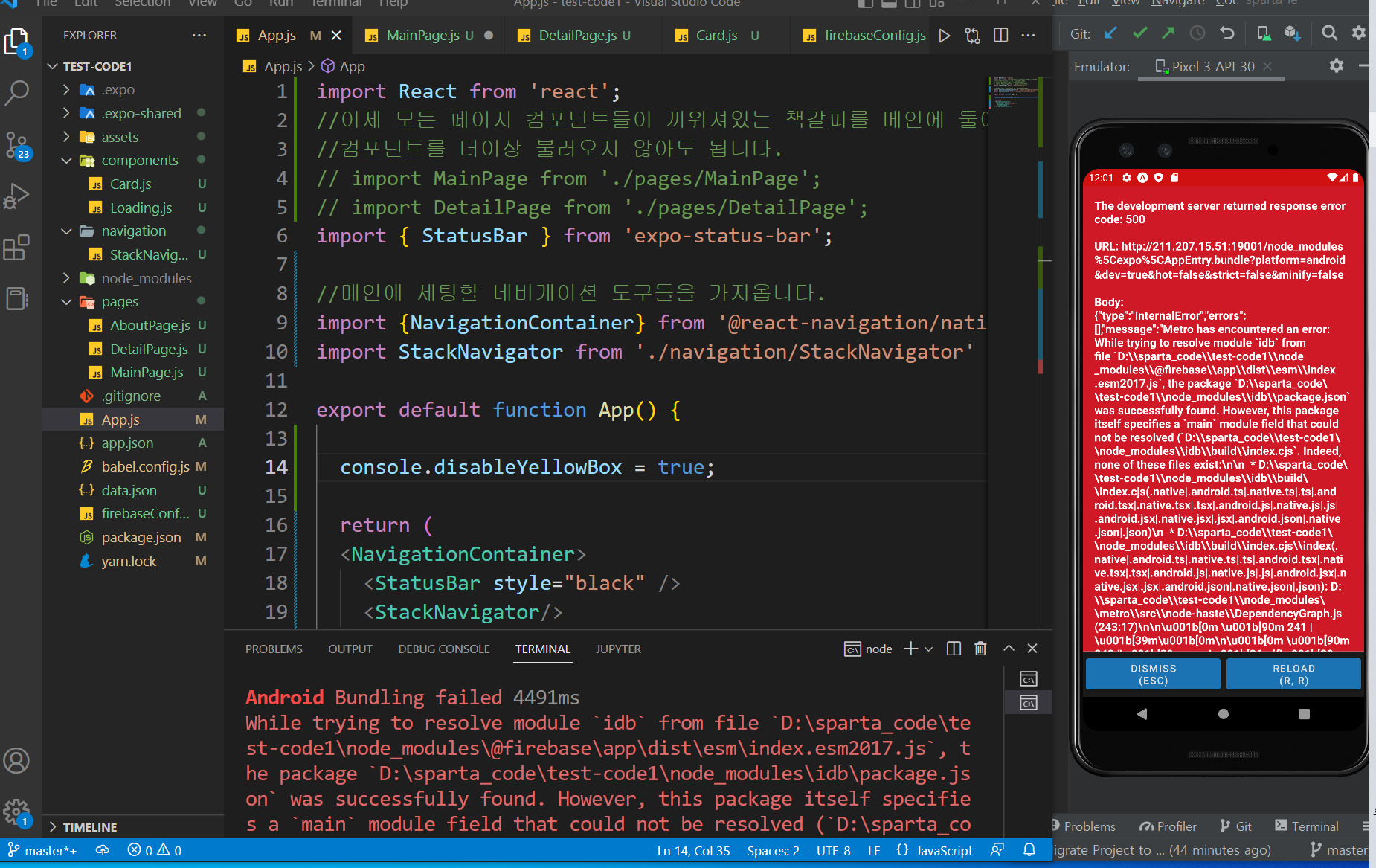
Task: Select the App symbol in the breadcrumb
Action: tap(344, 66)
